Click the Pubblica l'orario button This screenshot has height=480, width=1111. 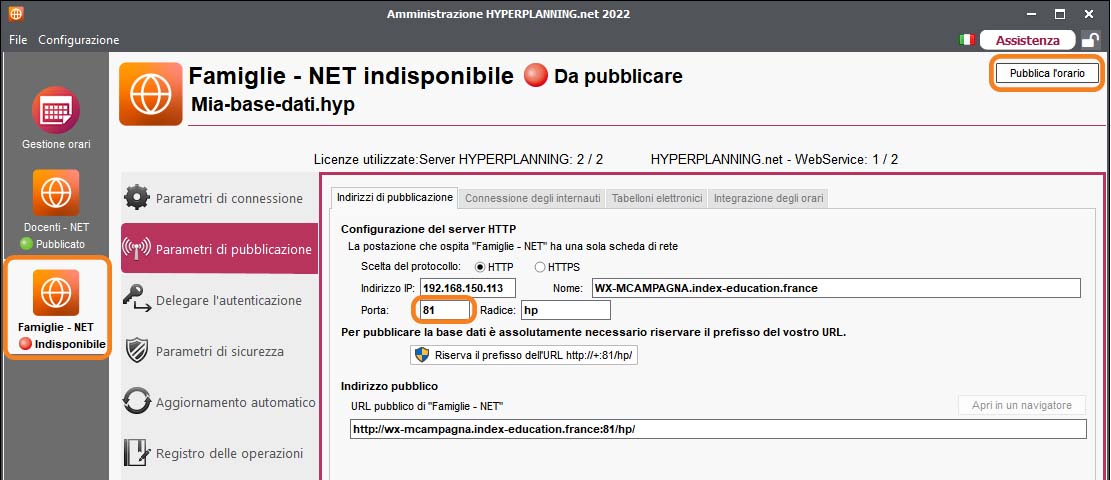coord(1047,73)
